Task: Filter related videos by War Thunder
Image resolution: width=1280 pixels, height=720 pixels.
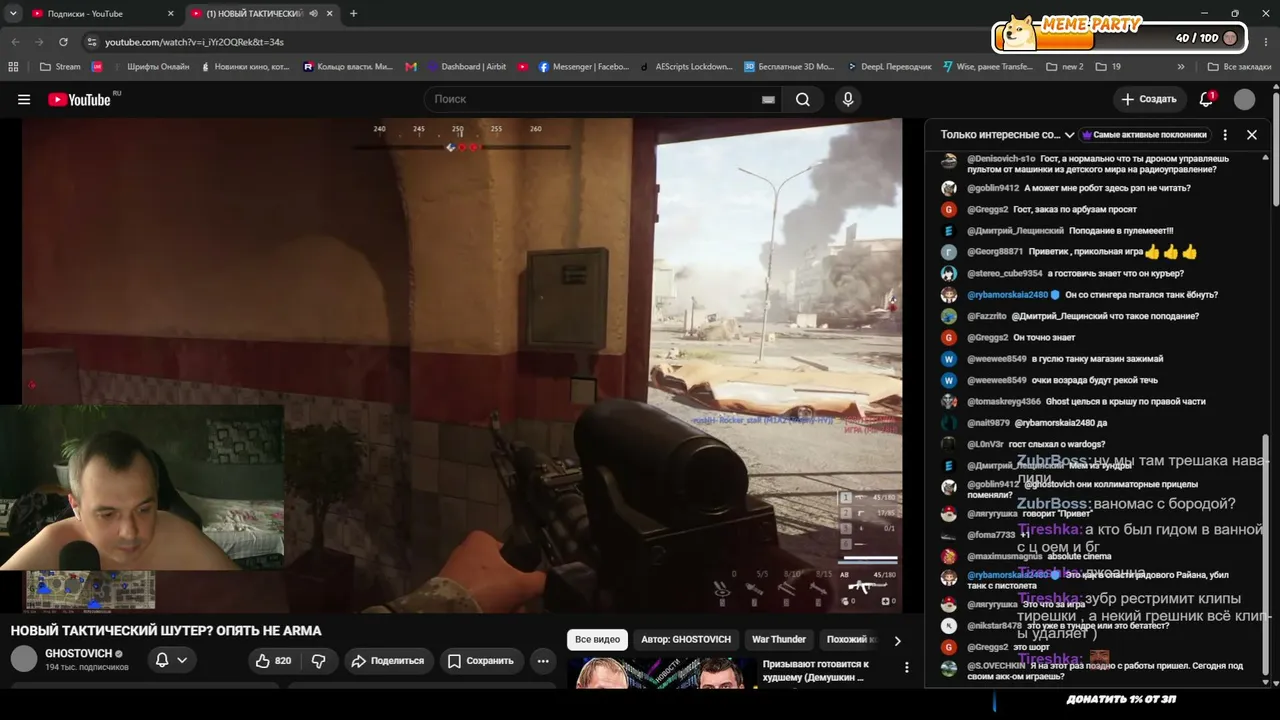Action: (779, 639)
